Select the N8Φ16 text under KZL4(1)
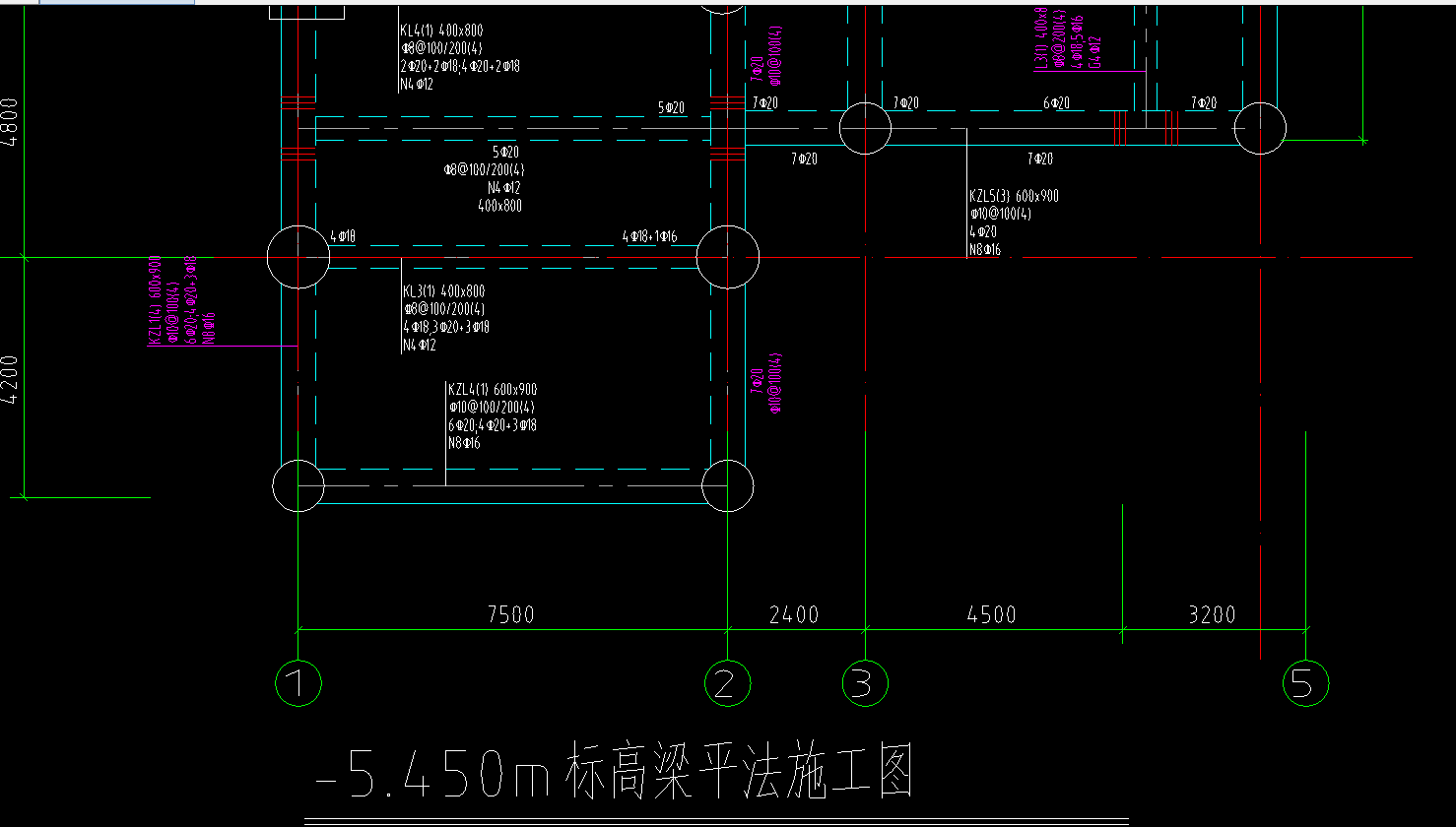This screenshot has height=827, width=1456. [463, 443]
